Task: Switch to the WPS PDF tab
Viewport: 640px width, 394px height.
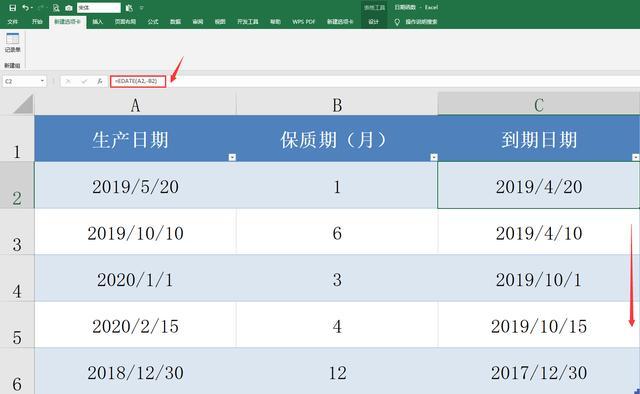Action: 303,22
